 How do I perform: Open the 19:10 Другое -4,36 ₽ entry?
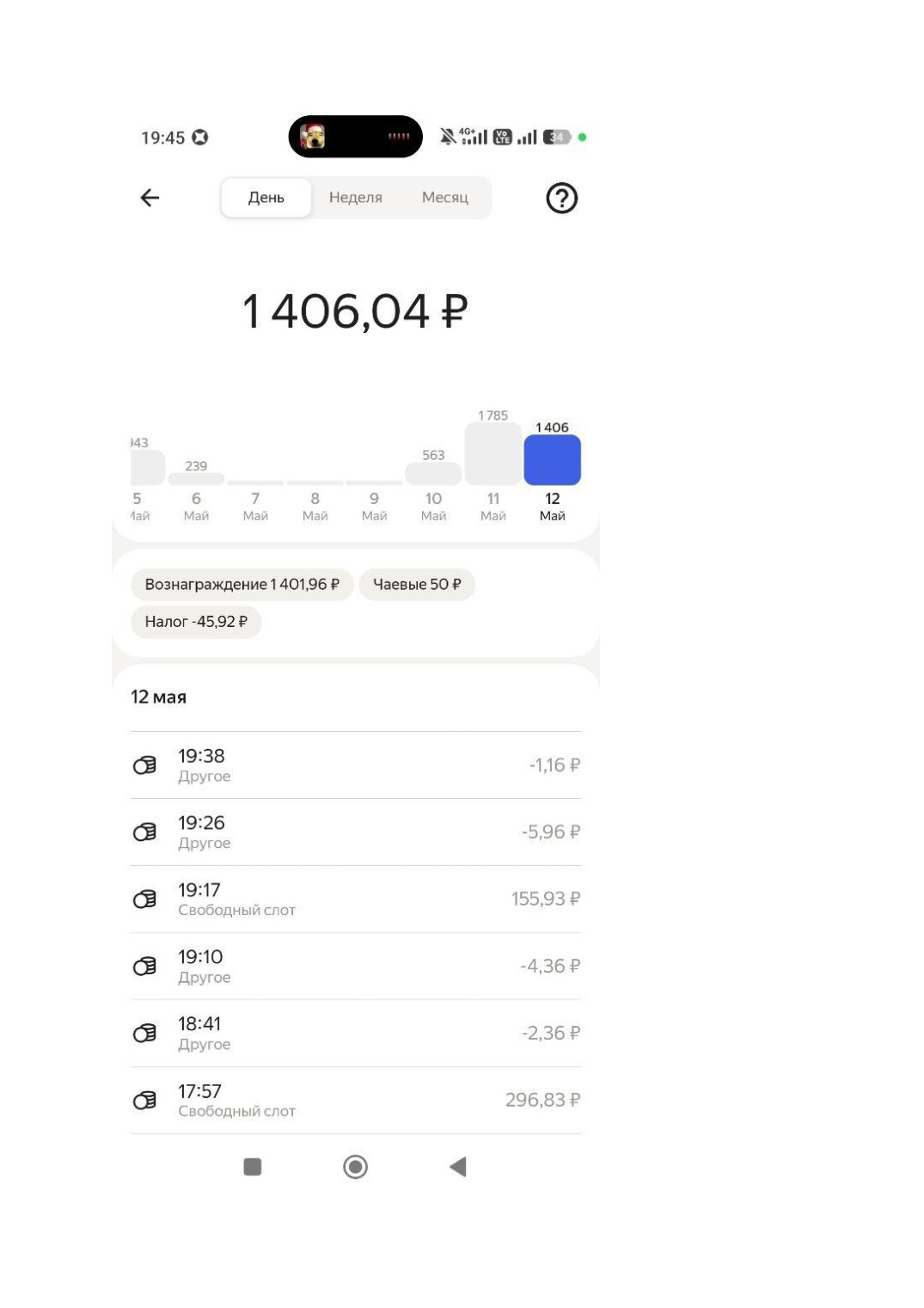click(x=355, y=967)
